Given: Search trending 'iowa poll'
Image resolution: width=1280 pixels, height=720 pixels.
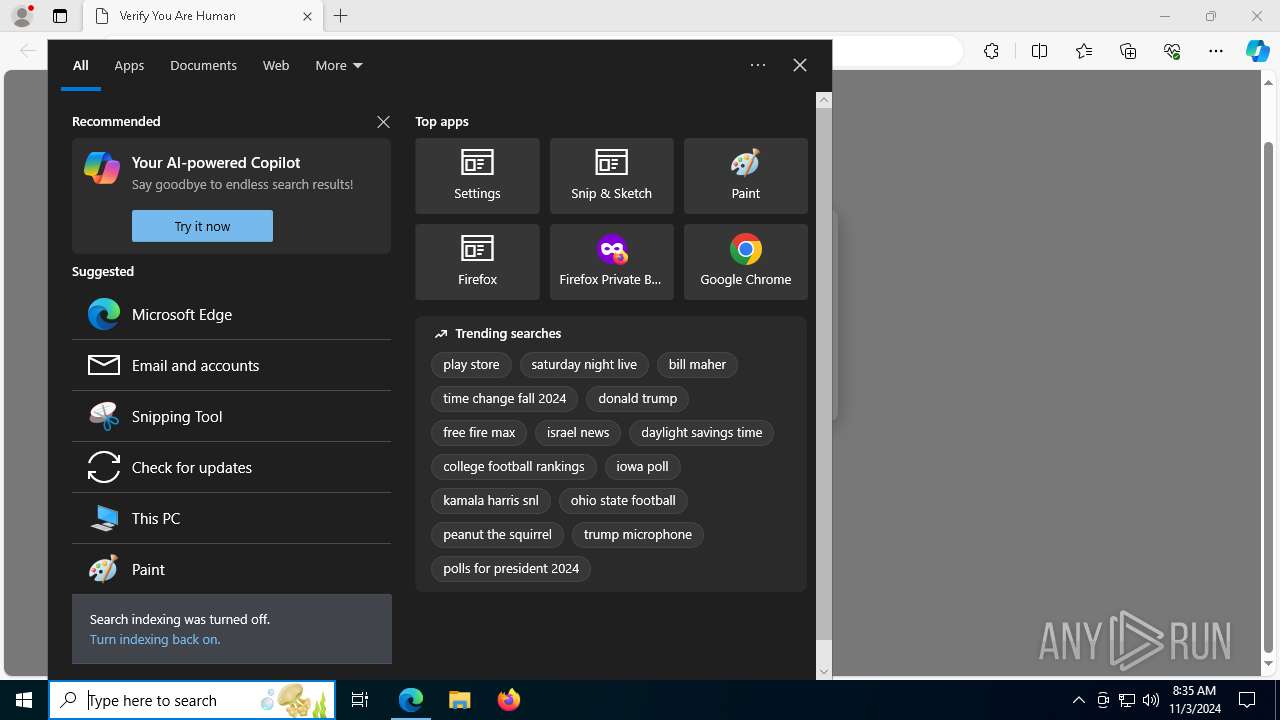Looking at the screenshot, I should tap(642, 467).
